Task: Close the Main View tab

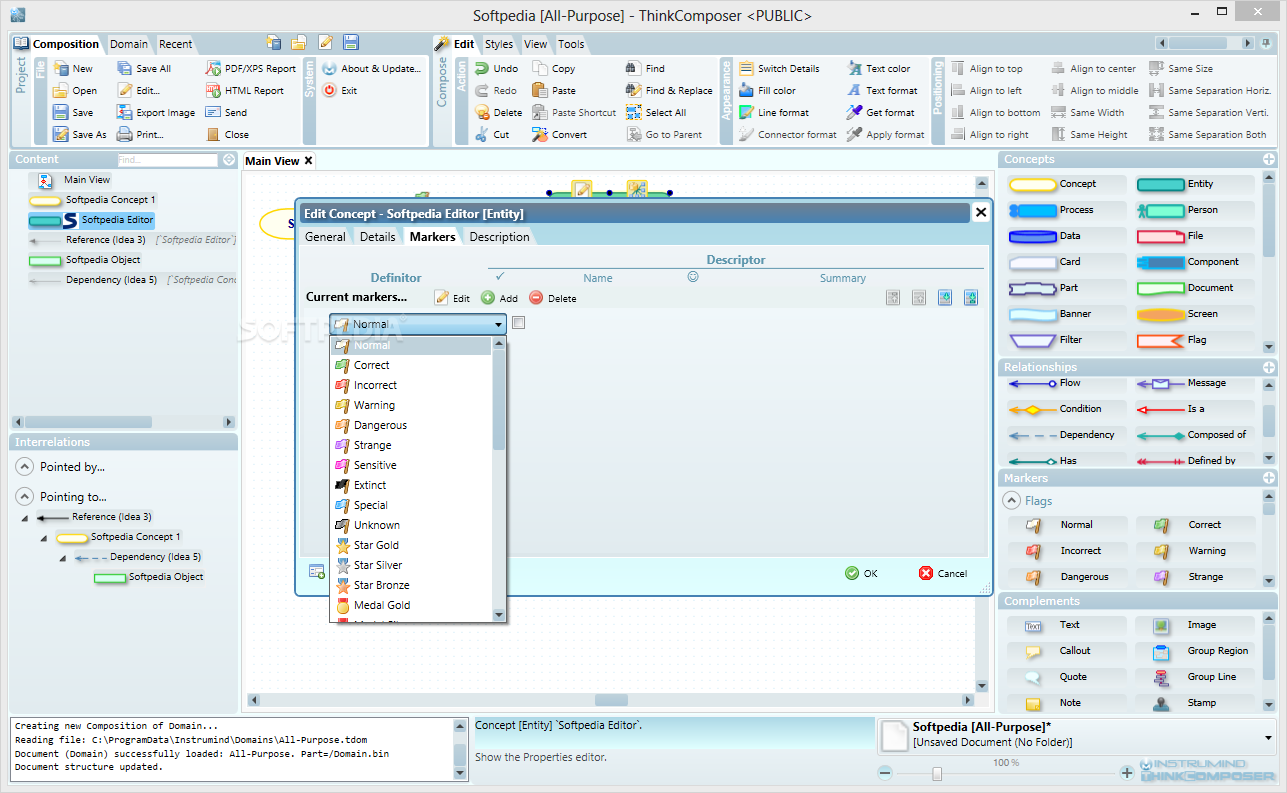Action: [309, 161]
